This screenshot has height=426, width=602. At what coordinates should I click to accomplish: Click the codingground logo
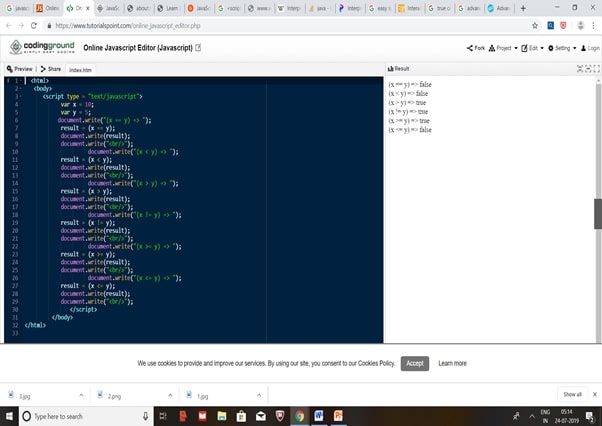click(x=42, y=47)
